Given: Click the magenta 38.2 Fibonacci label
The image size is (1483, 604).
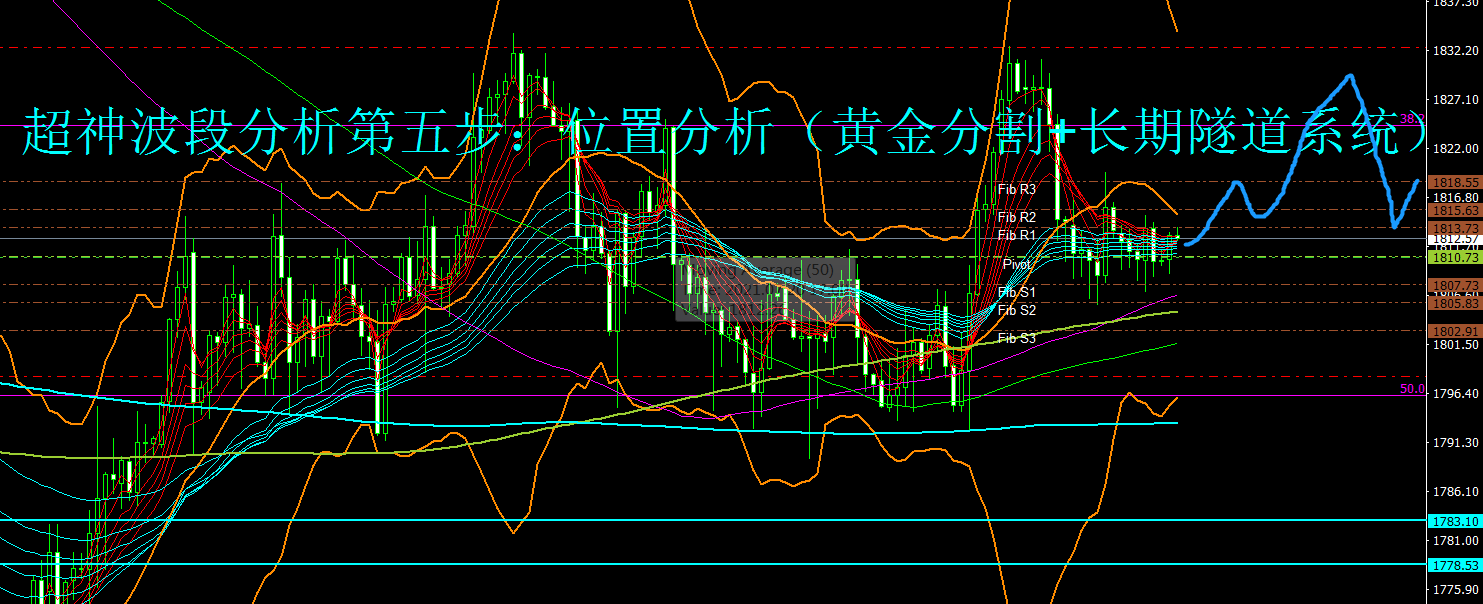Looking at the screenshot, I should tap(1412, 119).
